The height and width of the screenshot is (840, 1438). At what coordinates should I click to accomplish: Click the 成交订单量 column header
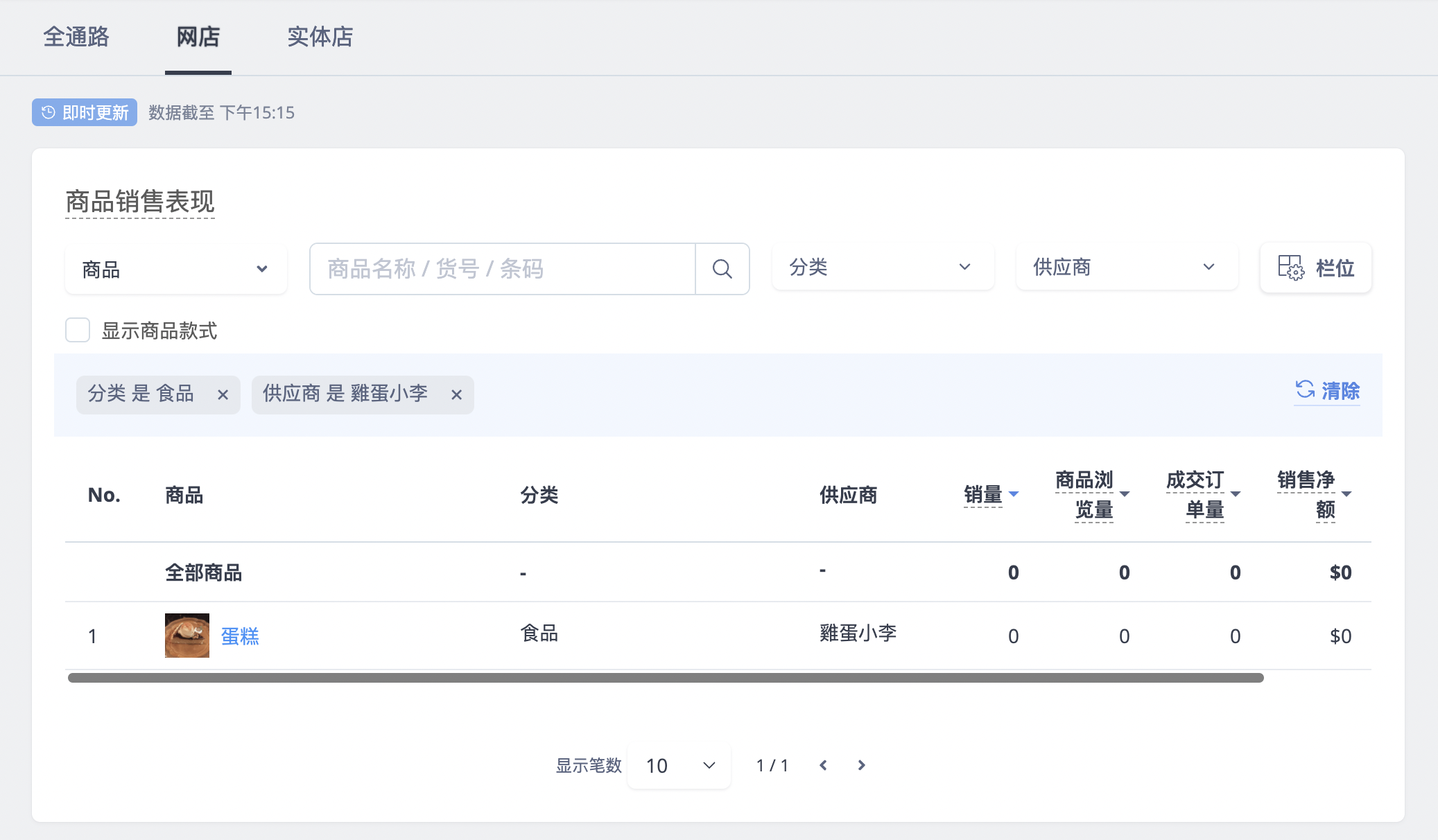point(1195,495)
